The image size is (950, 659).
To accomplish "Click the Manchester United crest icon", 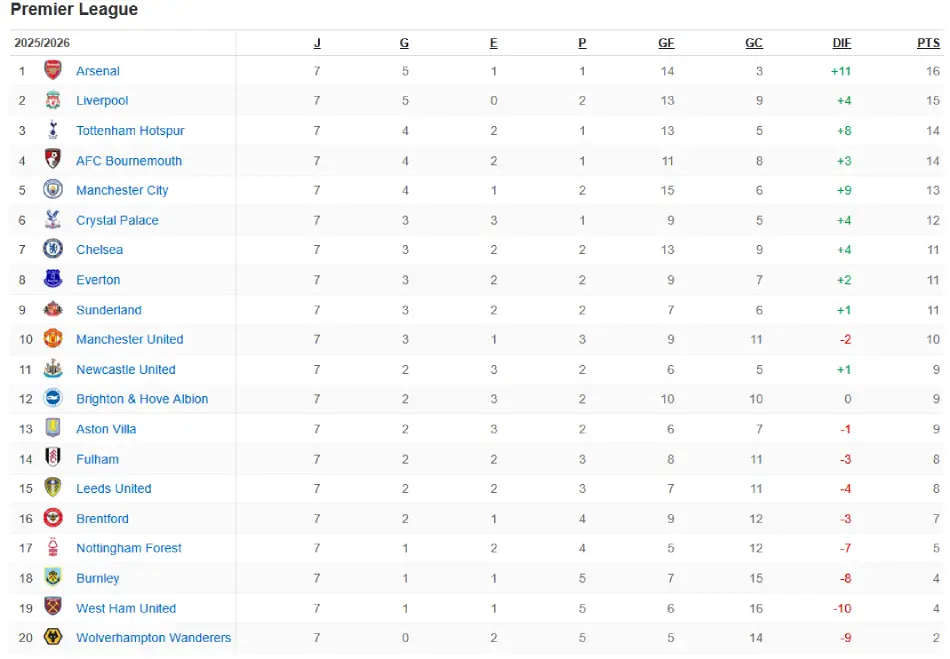I will click(53, 339).
